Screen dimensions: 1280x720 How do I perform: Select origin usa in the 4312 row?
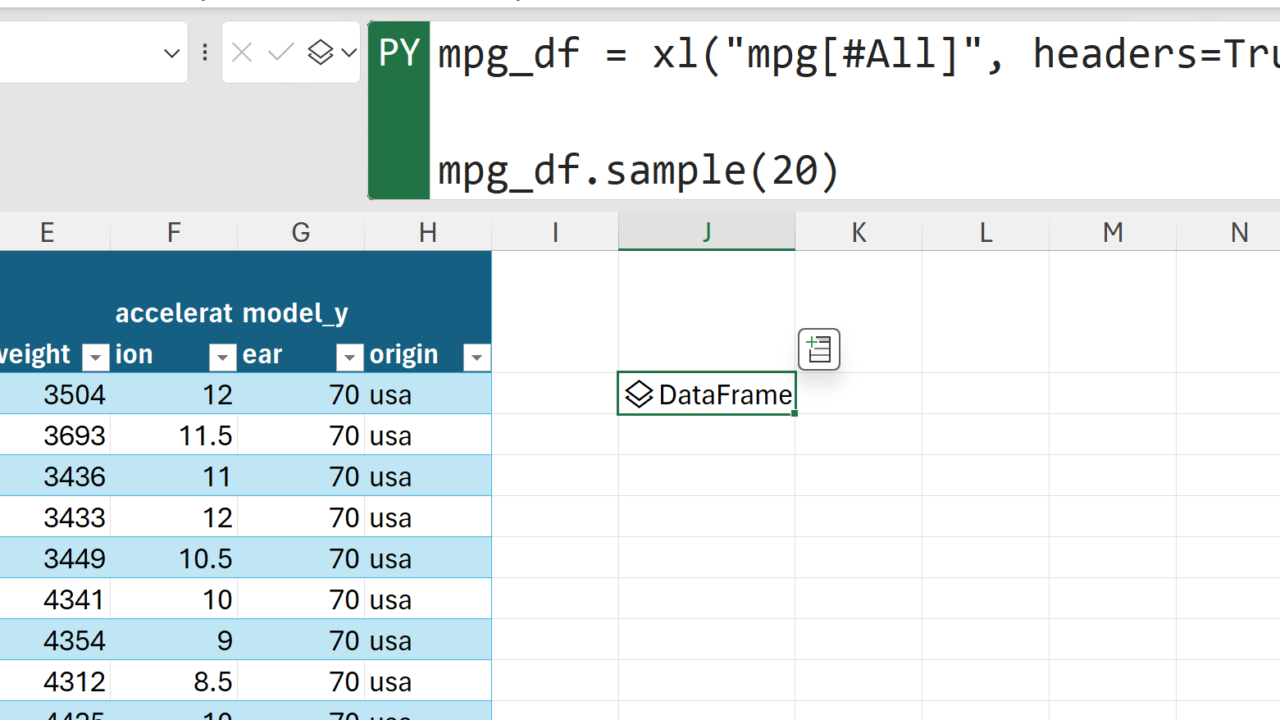click(428, 681)
